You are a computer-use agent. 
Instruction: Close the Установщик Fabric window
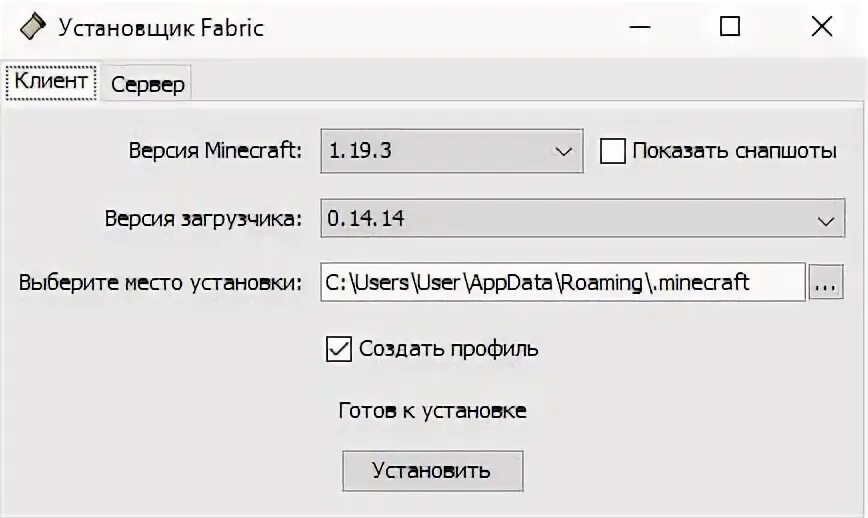coord(821,27)
